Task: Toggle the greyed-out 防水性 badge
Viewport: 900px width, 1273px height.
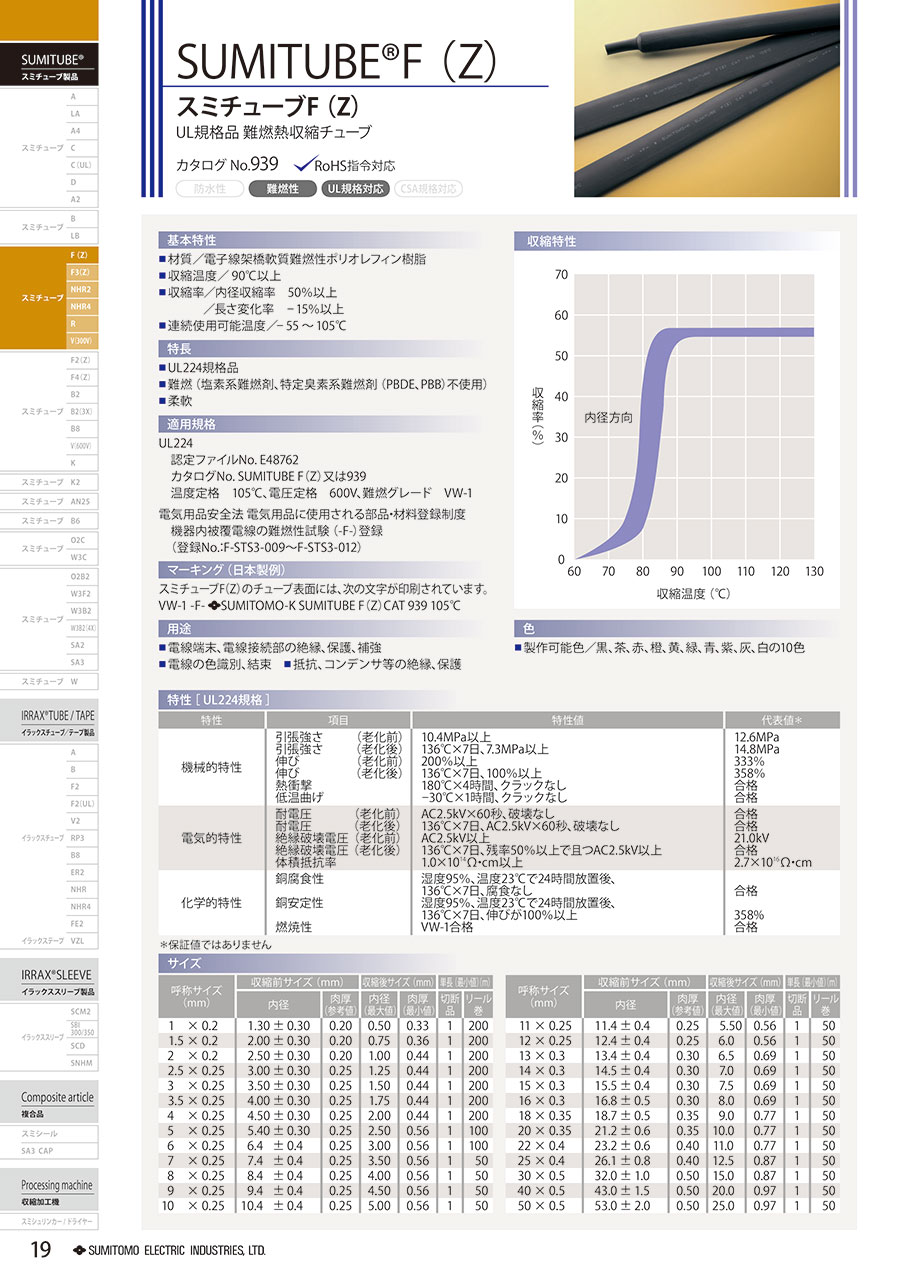Action: [x=208, y=188]
